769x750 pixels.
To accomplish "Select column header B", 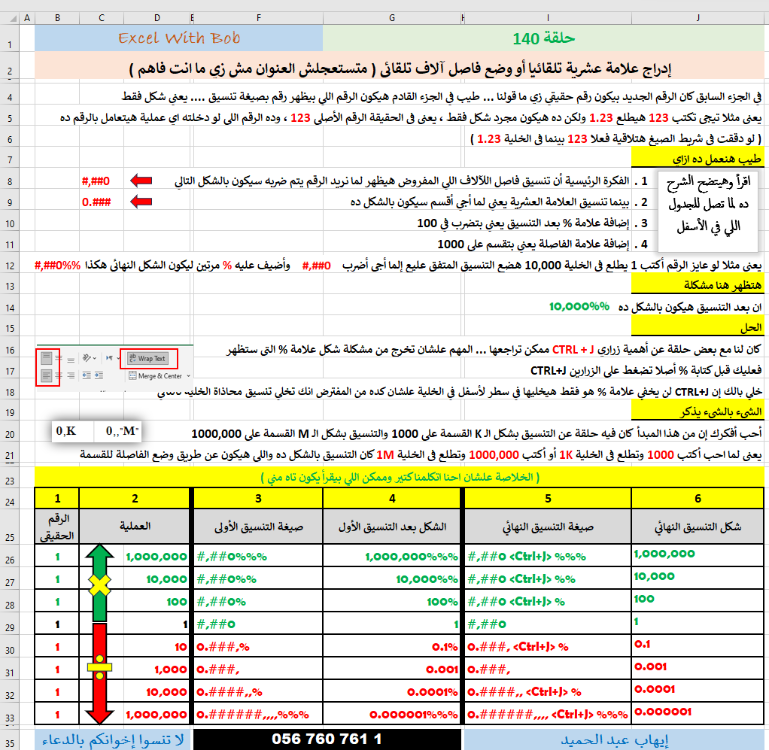I will (x=57, y=18).
